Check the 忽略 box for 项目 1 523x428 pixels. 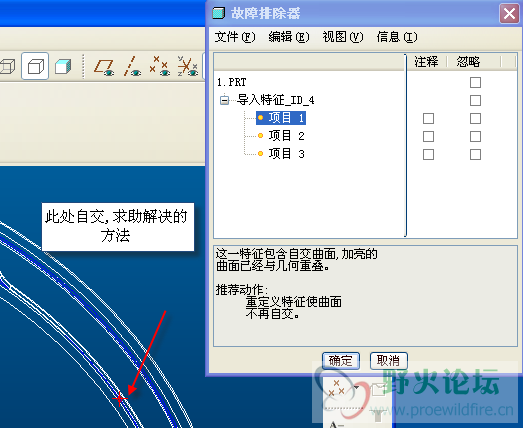pyautogui.click(x=475, y=118)
